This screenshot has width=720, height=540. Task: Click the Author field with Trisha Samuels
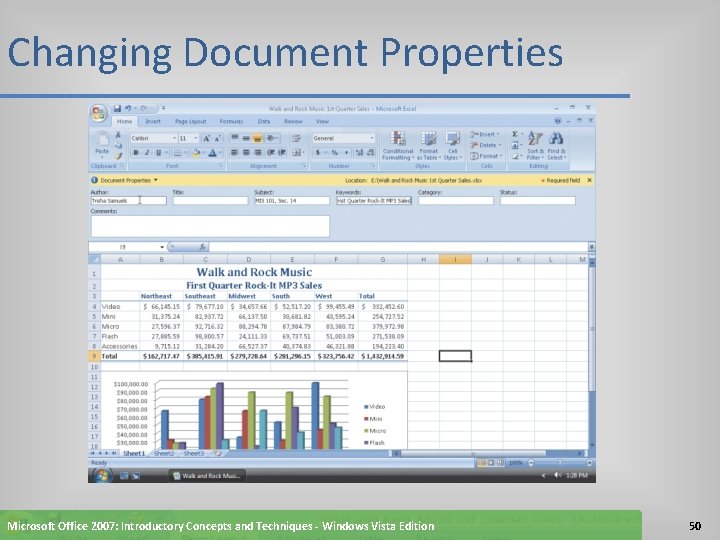point(129,201)
